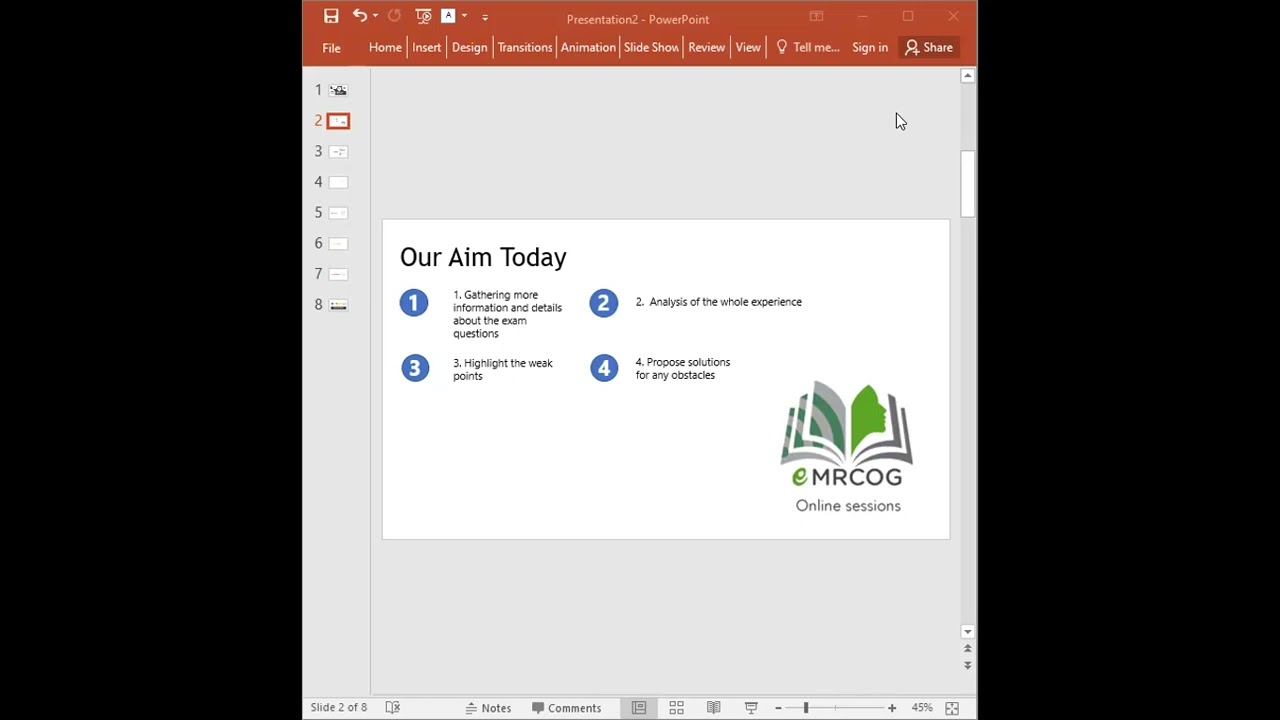Select slide 8 thumbnail
1280x720 pixels.
point(338,305)
